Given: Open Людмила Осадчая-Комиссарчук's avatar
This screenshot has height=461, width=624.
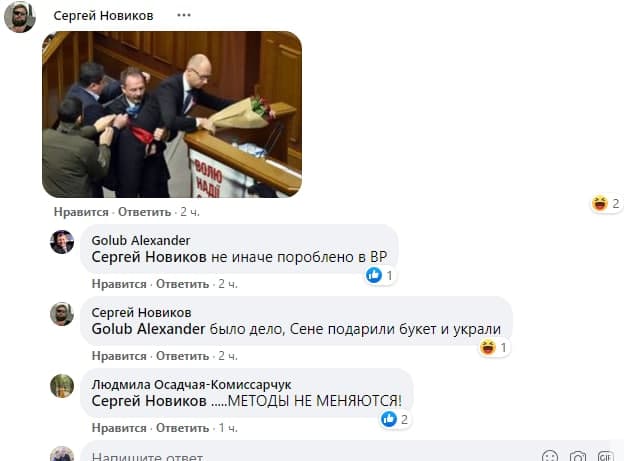Looking at the screenshot, I should (62, 386).
